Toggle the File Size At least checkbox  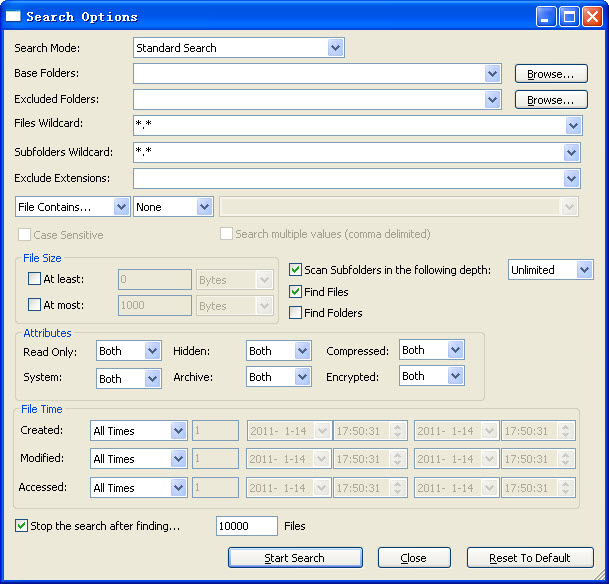tap(35, 279)
